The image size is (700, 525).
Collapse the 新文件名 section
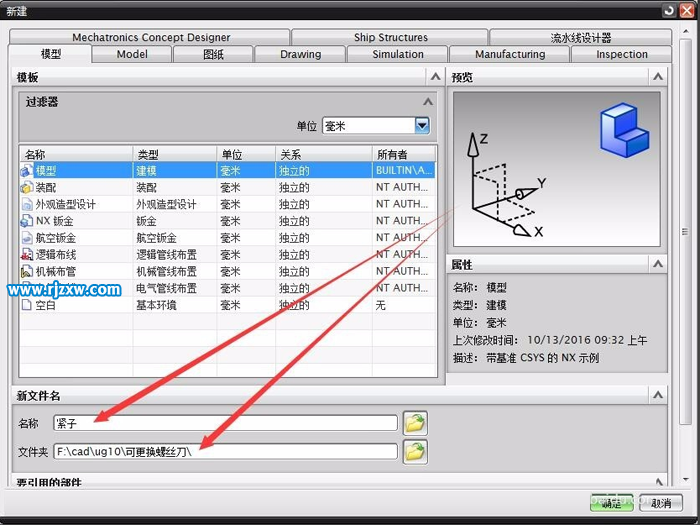tap(658, 395)
